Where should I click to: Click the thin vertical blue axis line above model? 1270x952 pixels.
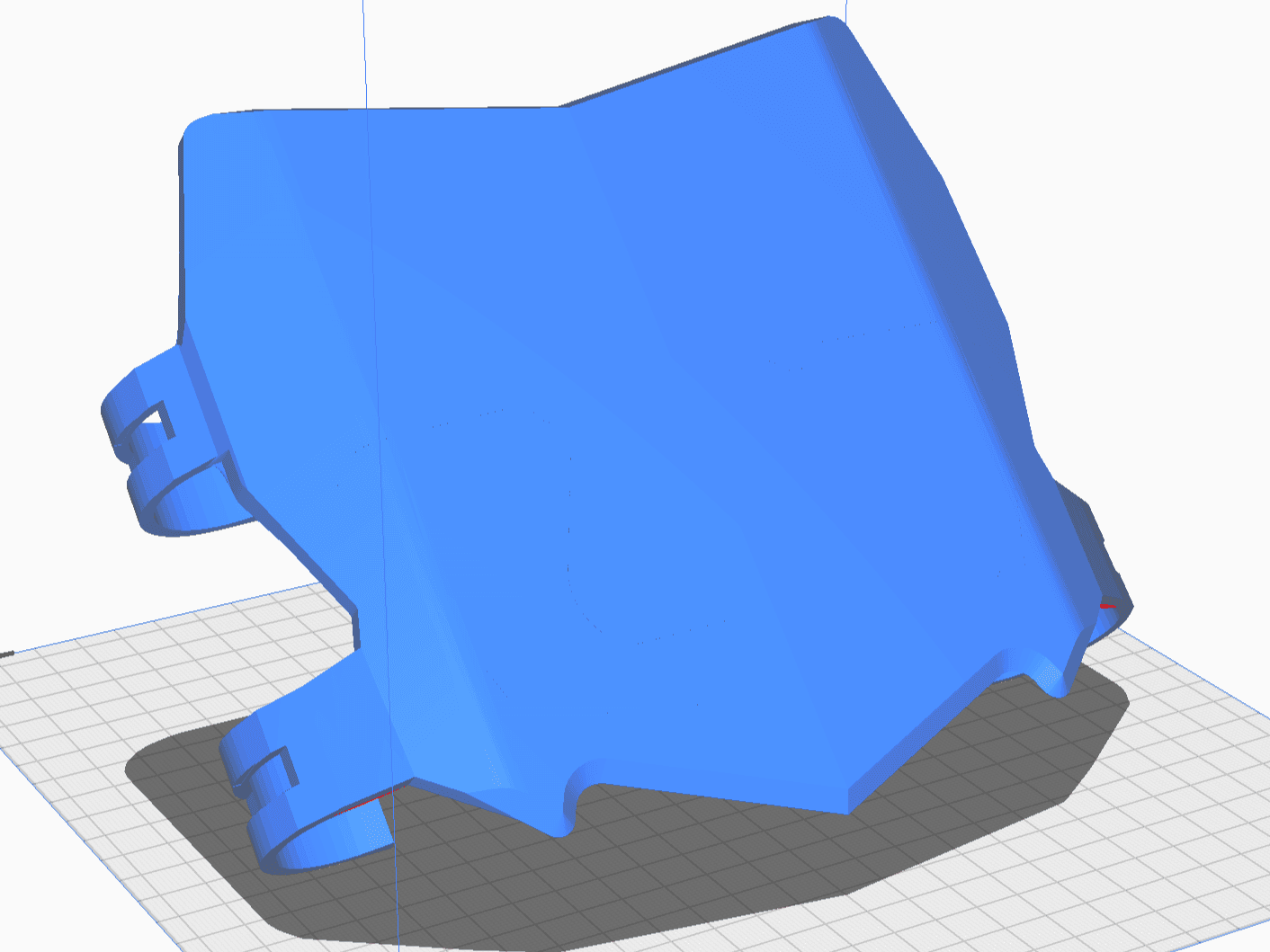coord(364,54)
